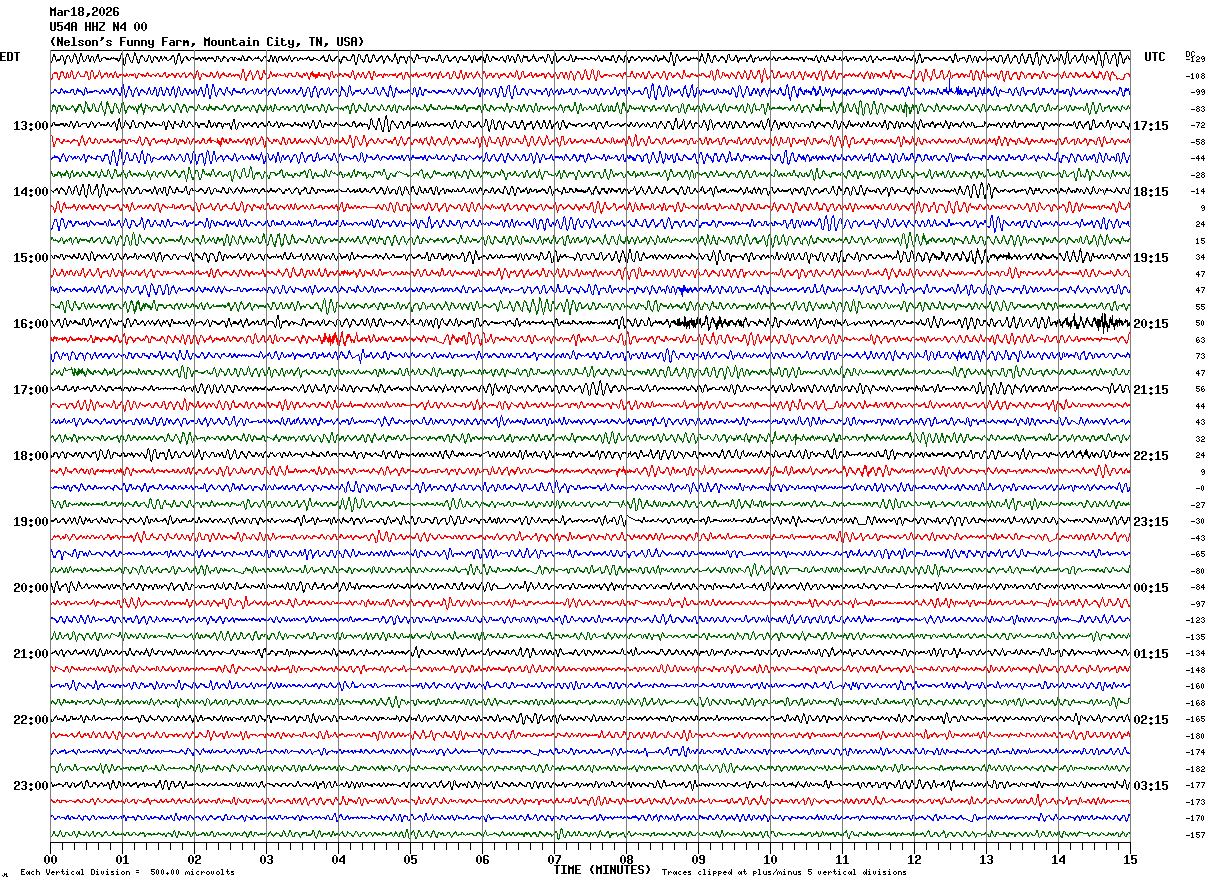Select the "16:00" EDT hour label
This screenshot has width=1210, height=886.
click(x=31, y=324)
